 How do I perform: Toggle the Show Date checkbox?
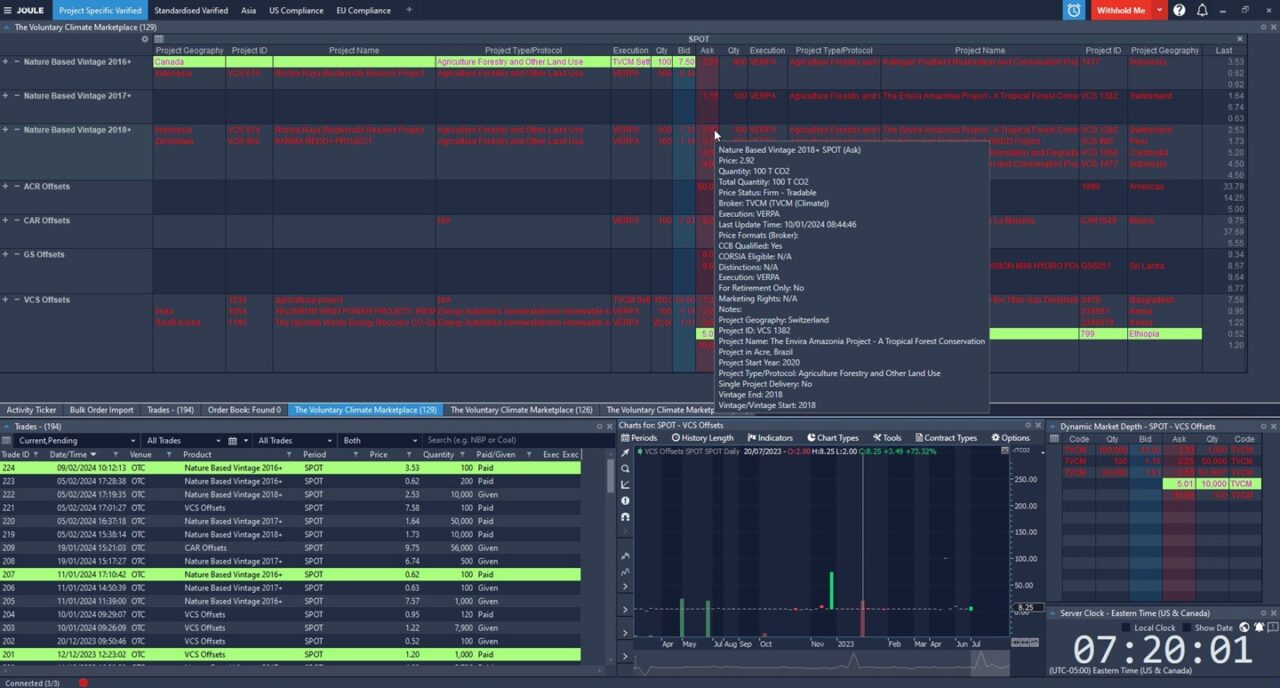(x=1186, y=628)
